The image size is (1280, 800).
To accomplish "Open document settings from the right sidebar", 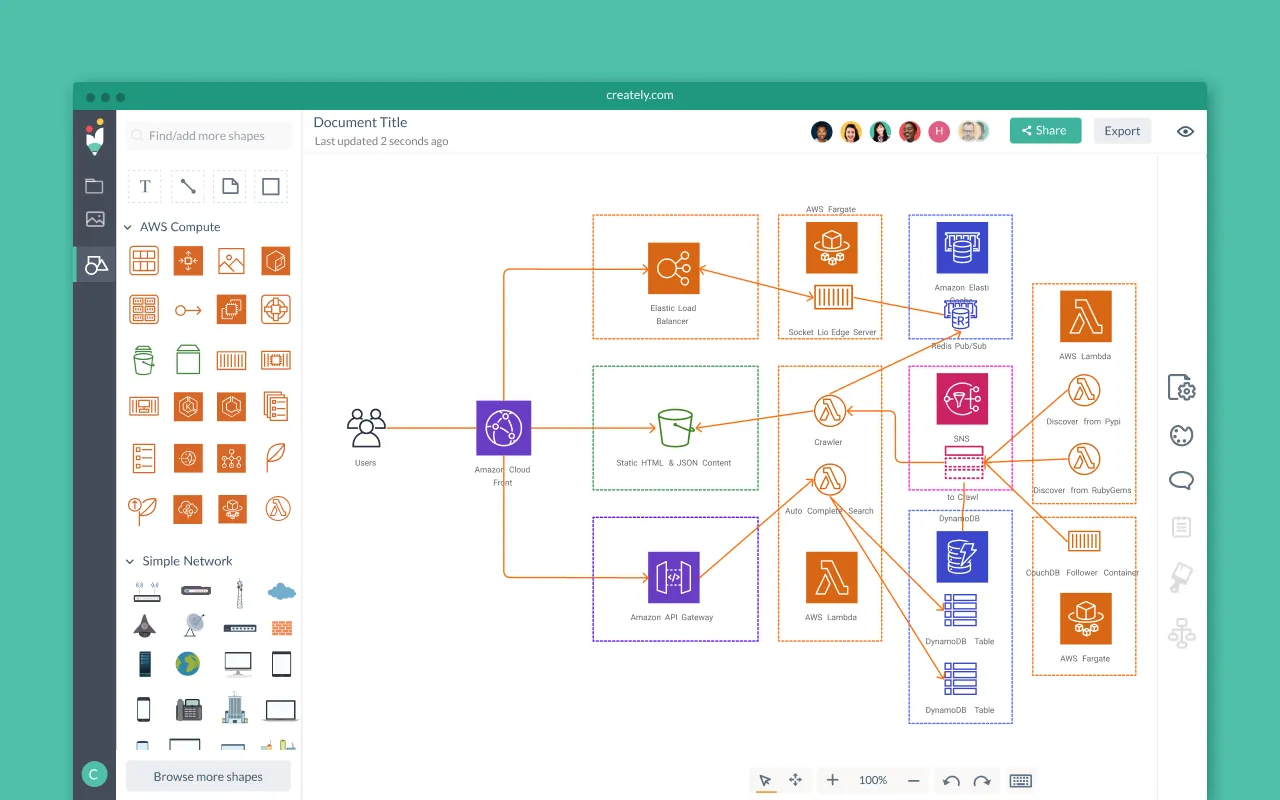I will tap(1181, 387).
